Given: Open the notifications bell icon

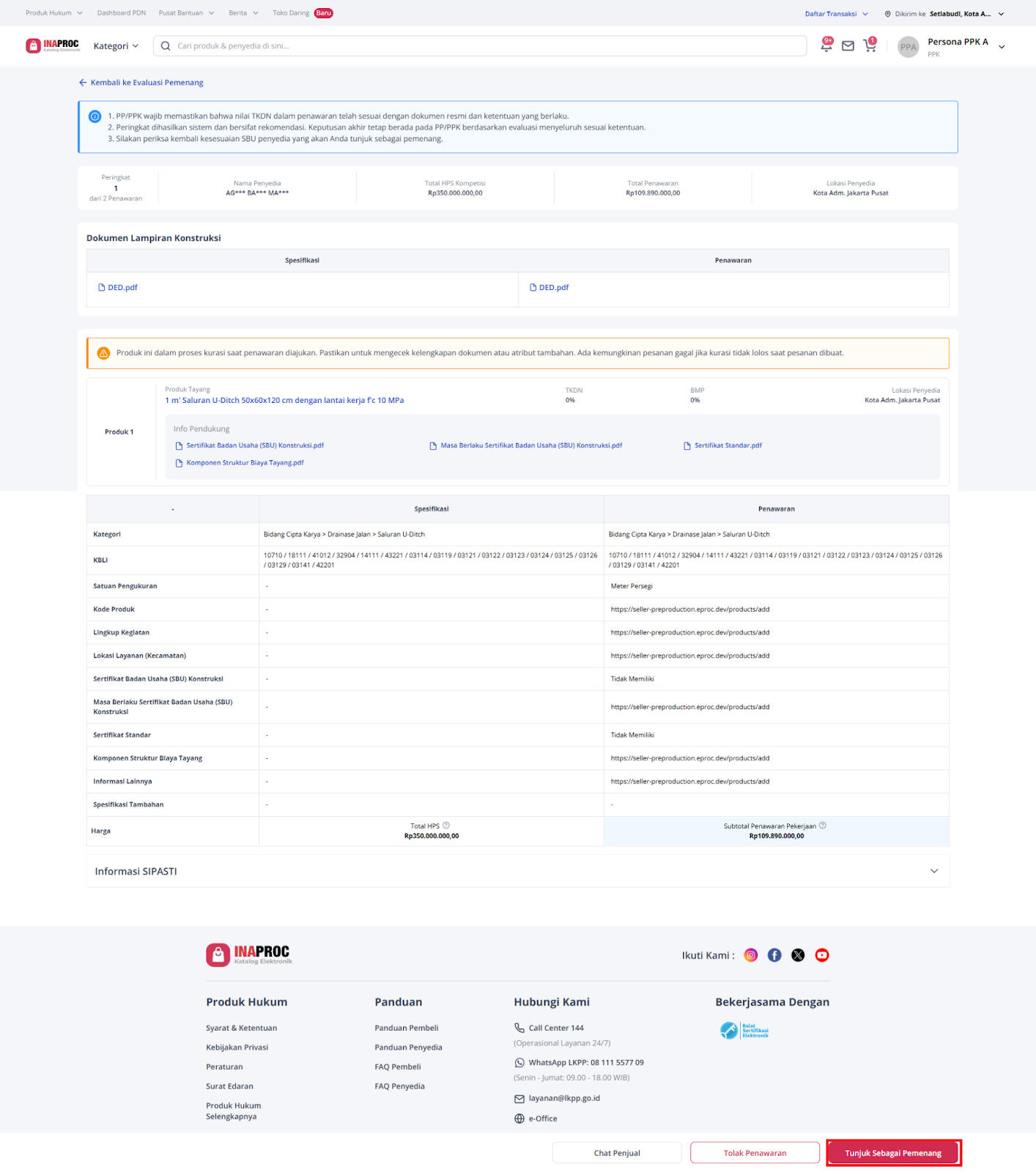Looking at the screenshot, I should tap(826, 46).
